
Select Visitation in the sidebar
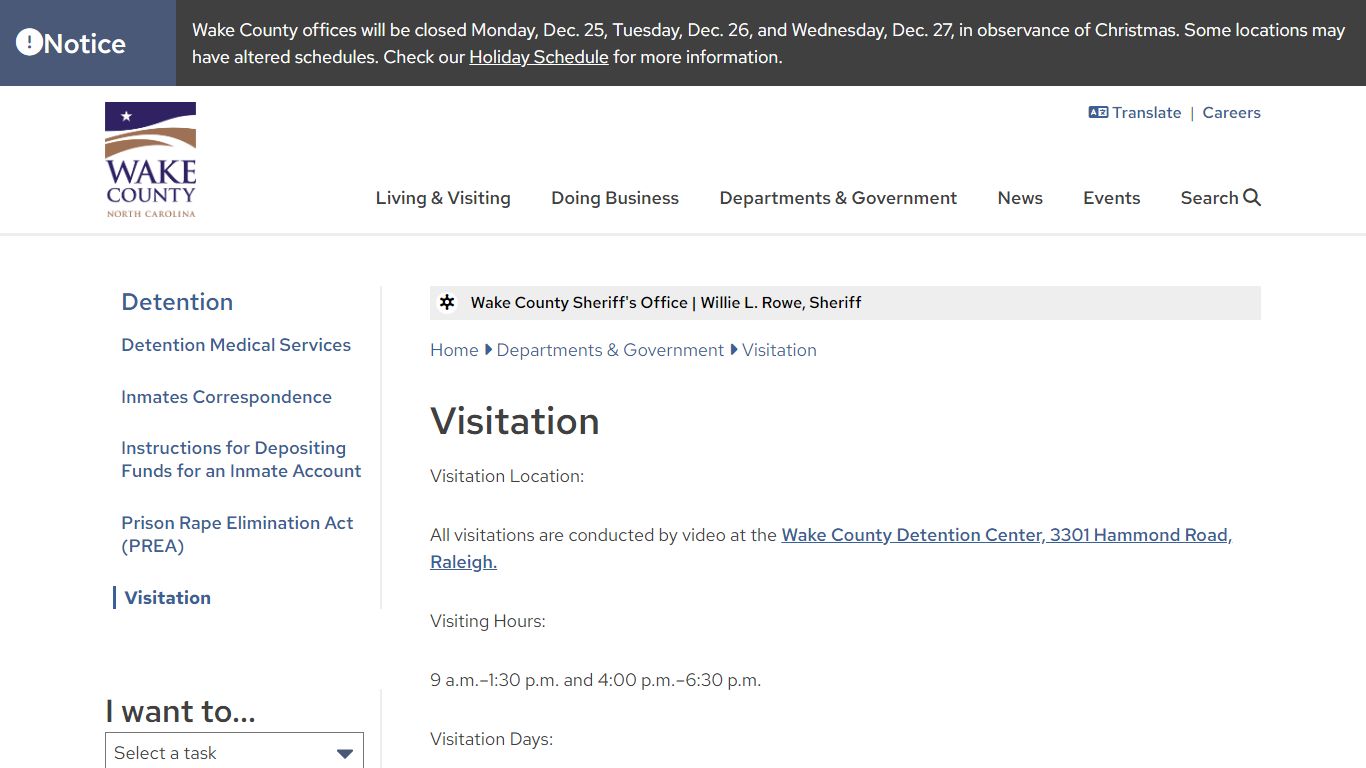[167, 598]
